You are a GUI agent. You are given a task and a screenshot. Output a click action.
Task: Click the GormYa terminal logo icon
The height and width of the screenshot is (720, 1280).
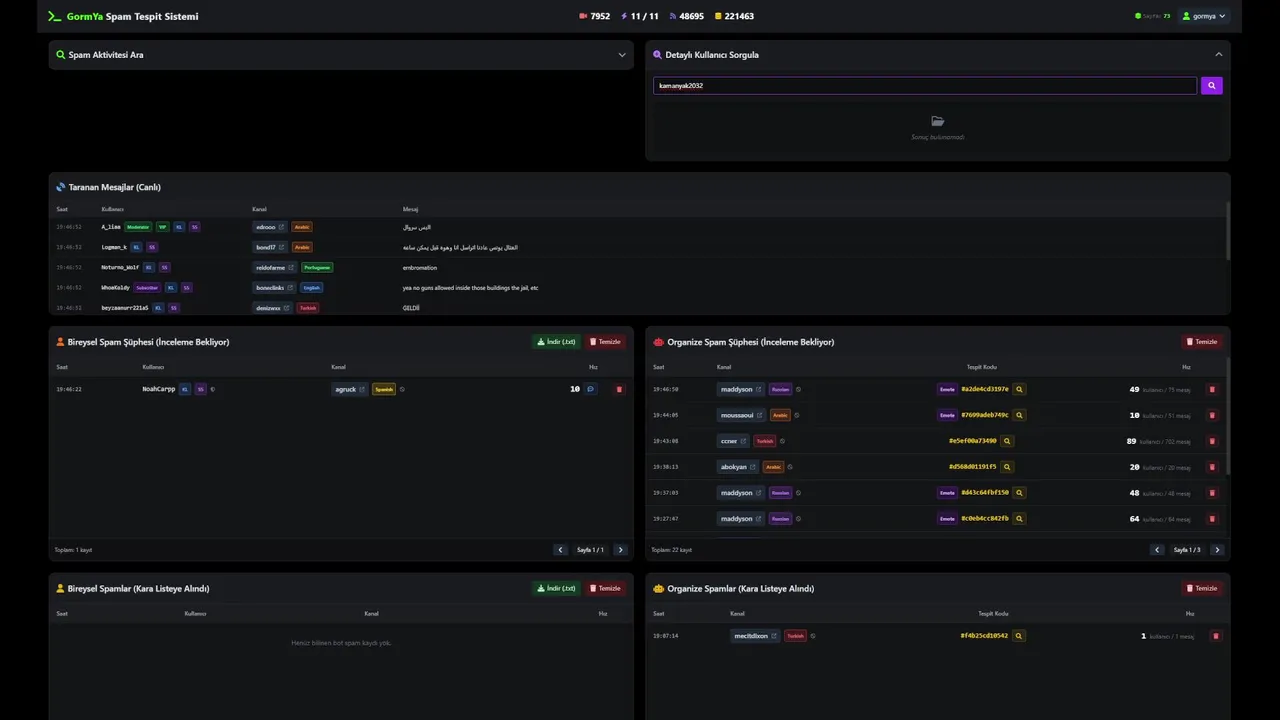pos(55,16)
